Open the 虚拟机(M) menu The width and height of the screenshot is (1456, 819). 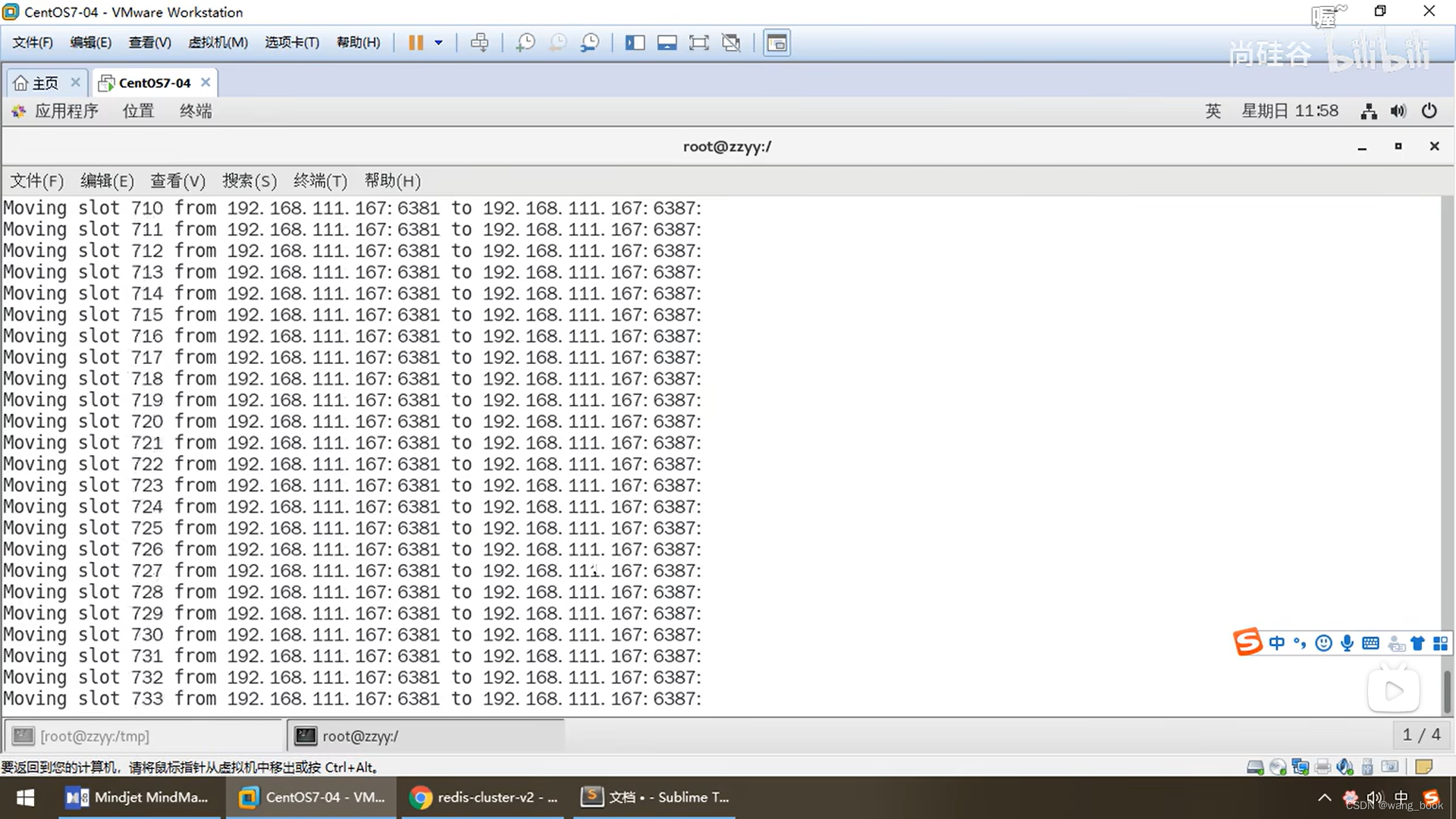pos(218,42)
